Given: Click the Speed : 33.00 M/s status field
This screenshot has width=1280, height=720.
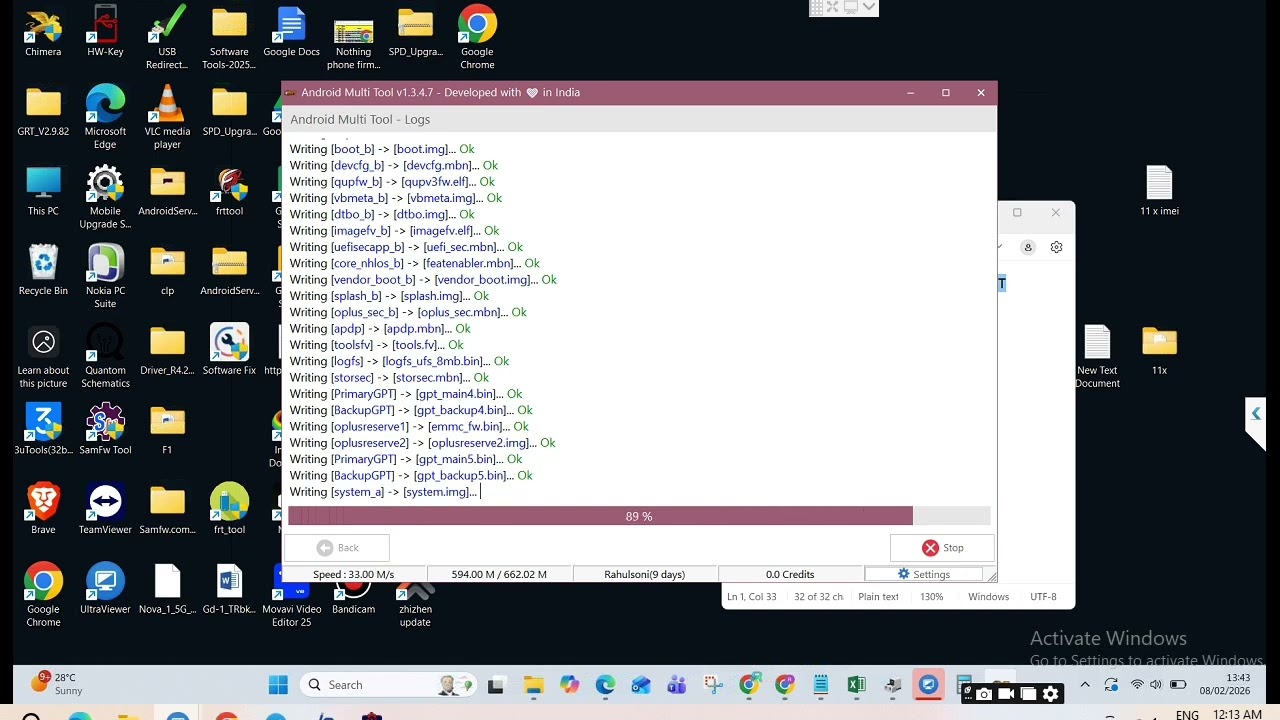Looking at the screenshot, I should (354, 574).
